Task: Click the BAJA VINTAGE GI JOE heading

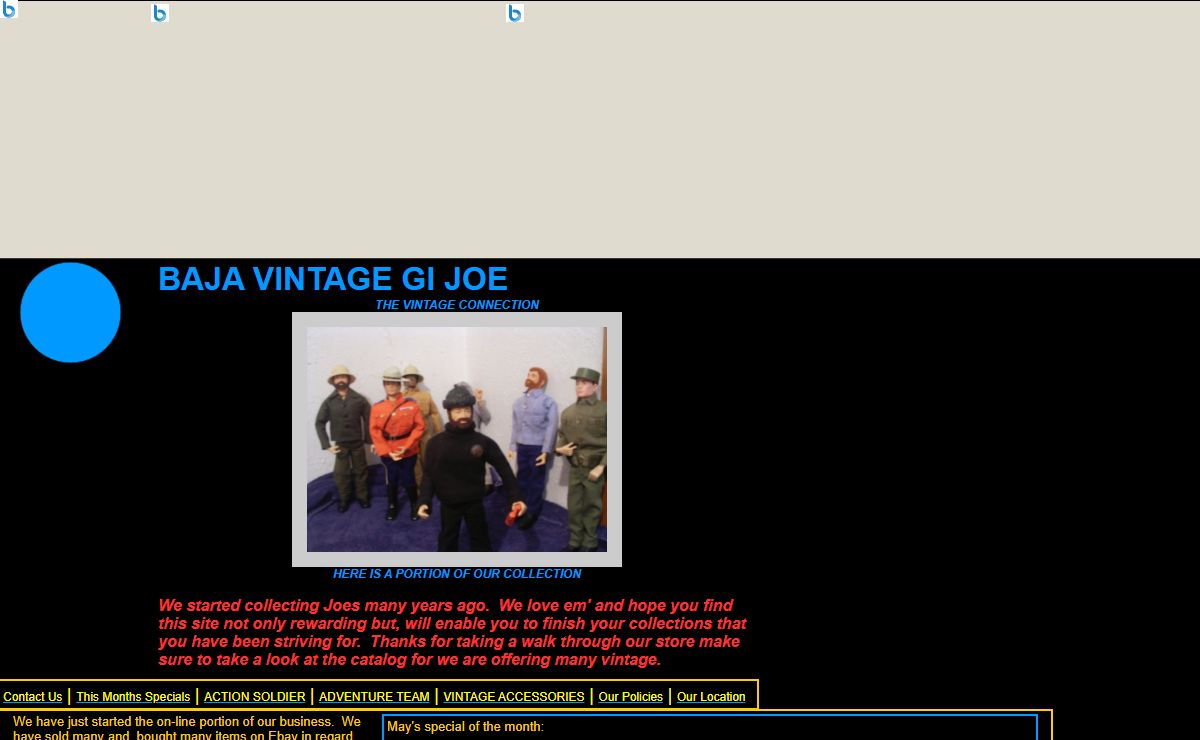Action: (x=333, y=279)
